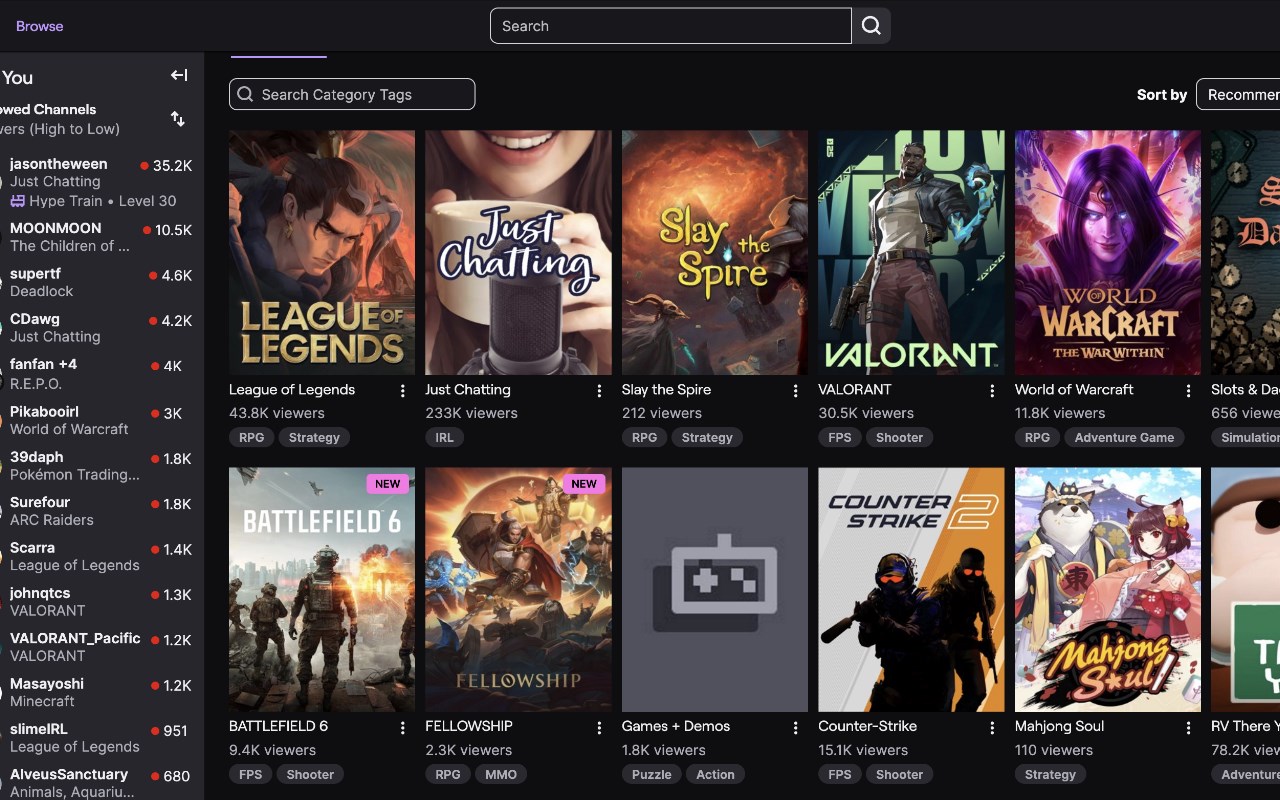
Task: Open the Slay the Spire cover art
Action: point(715,253)
